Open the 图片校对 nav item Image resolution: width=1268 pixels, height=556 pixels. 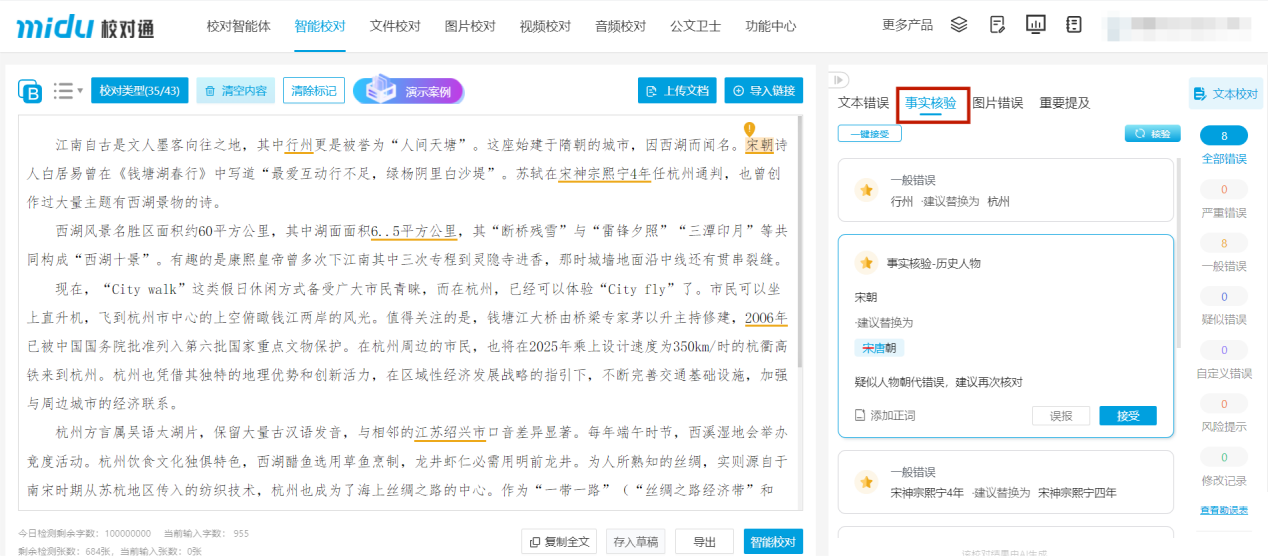tap(470, 26)
